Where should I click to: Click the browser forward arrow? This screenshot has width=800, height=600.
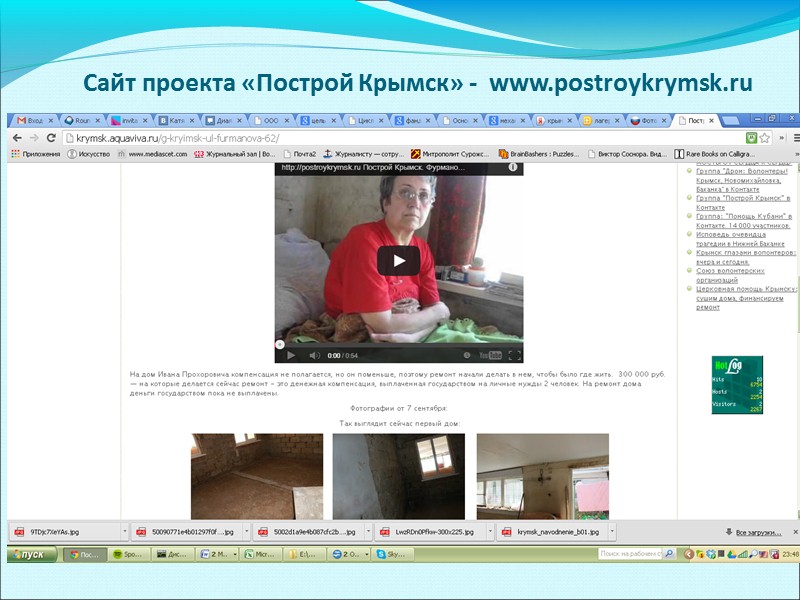pos(34,138)
